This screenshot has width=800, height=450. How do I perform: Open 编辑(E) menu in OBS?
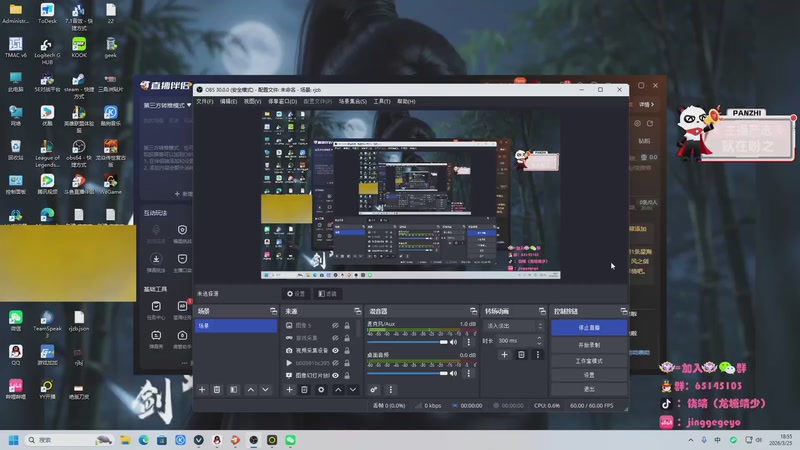(x=228, y=102)
